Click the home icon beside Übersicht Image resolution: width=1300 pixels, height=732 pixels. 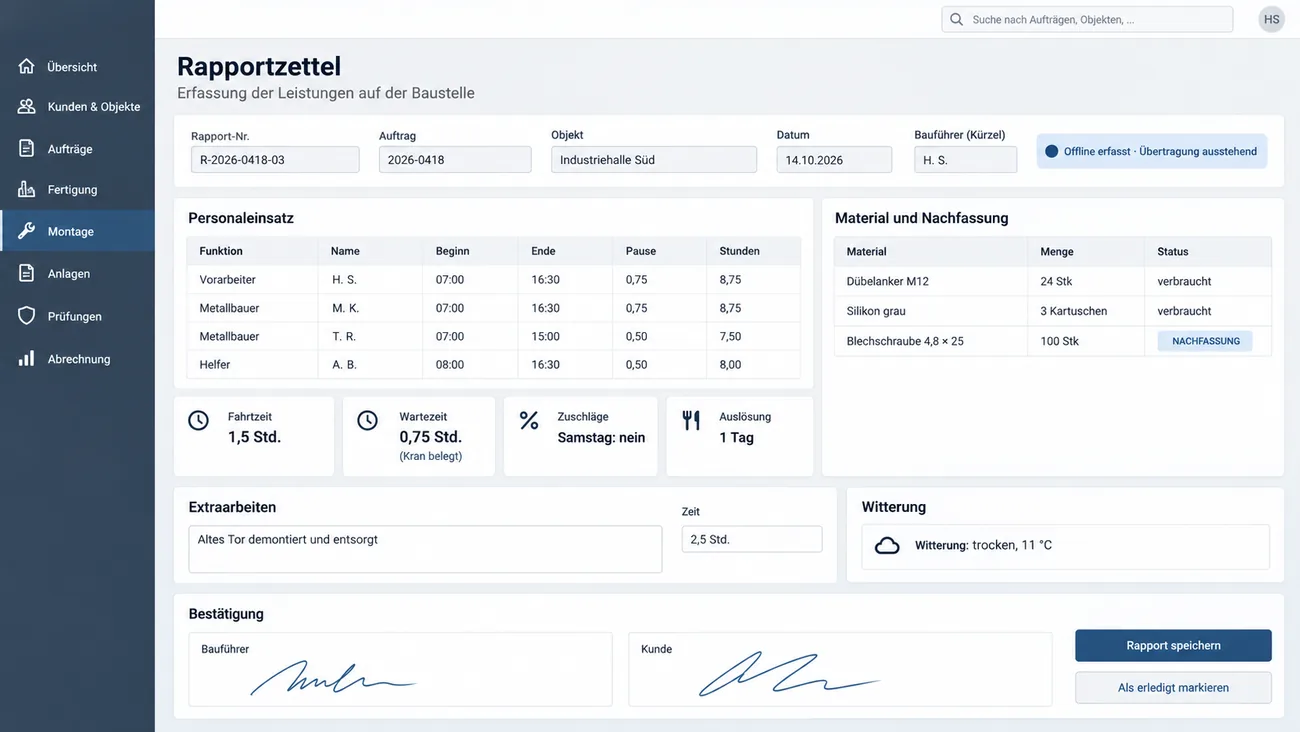pyautogui.click(x=27, y=67)
